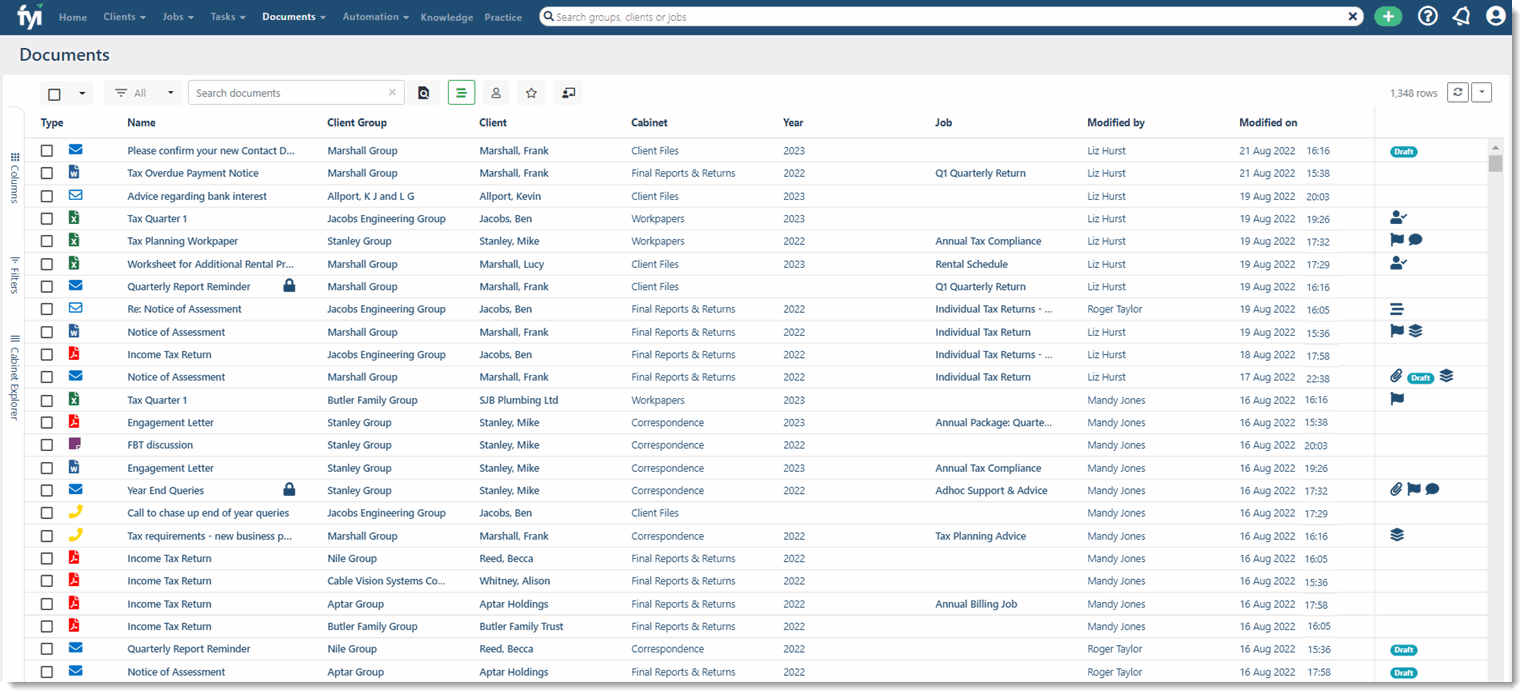Click the share view icon beside the star
Image resolution: width=1520 pixels, height=692 pixels.
(x=568, y=92)
